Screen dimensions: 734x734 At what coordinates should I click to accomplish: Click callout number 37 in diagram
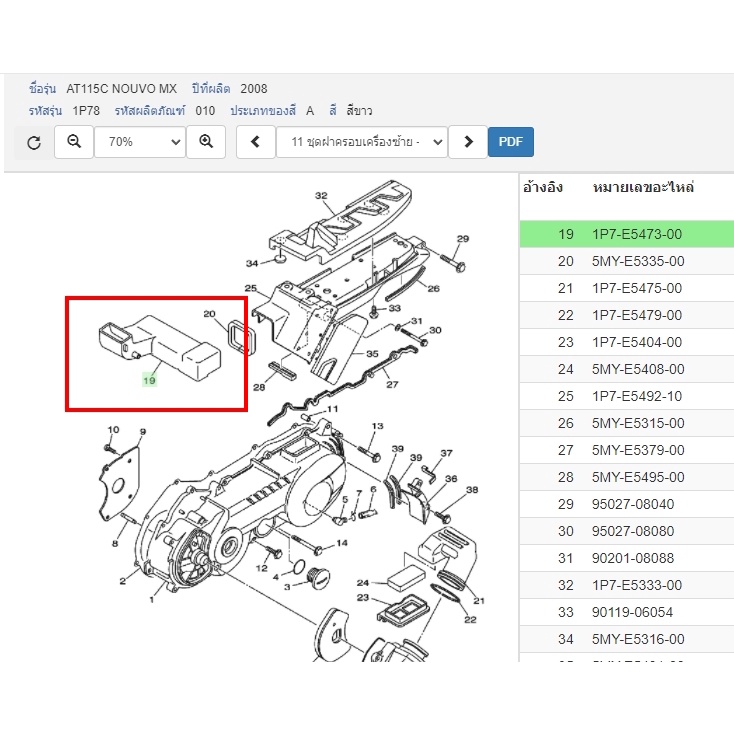(446, 453)
